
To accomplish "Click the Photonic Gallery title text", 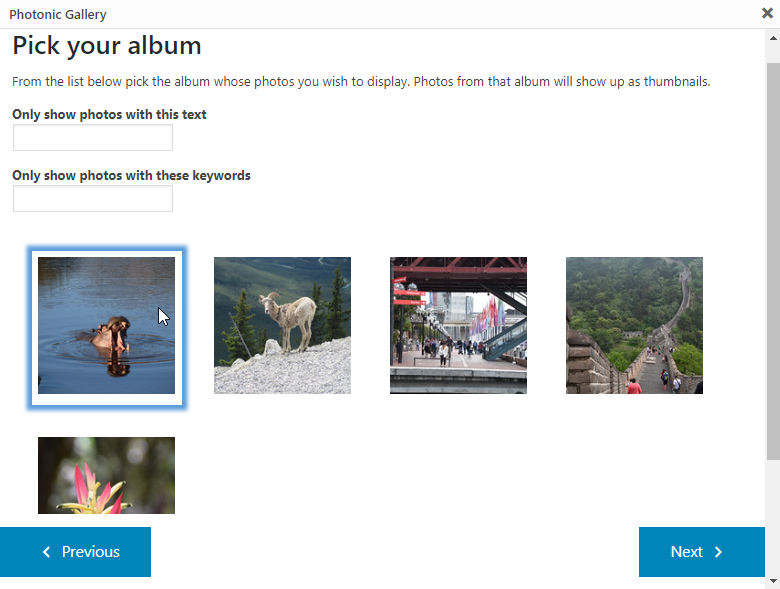I will click(x=58, y=14).
